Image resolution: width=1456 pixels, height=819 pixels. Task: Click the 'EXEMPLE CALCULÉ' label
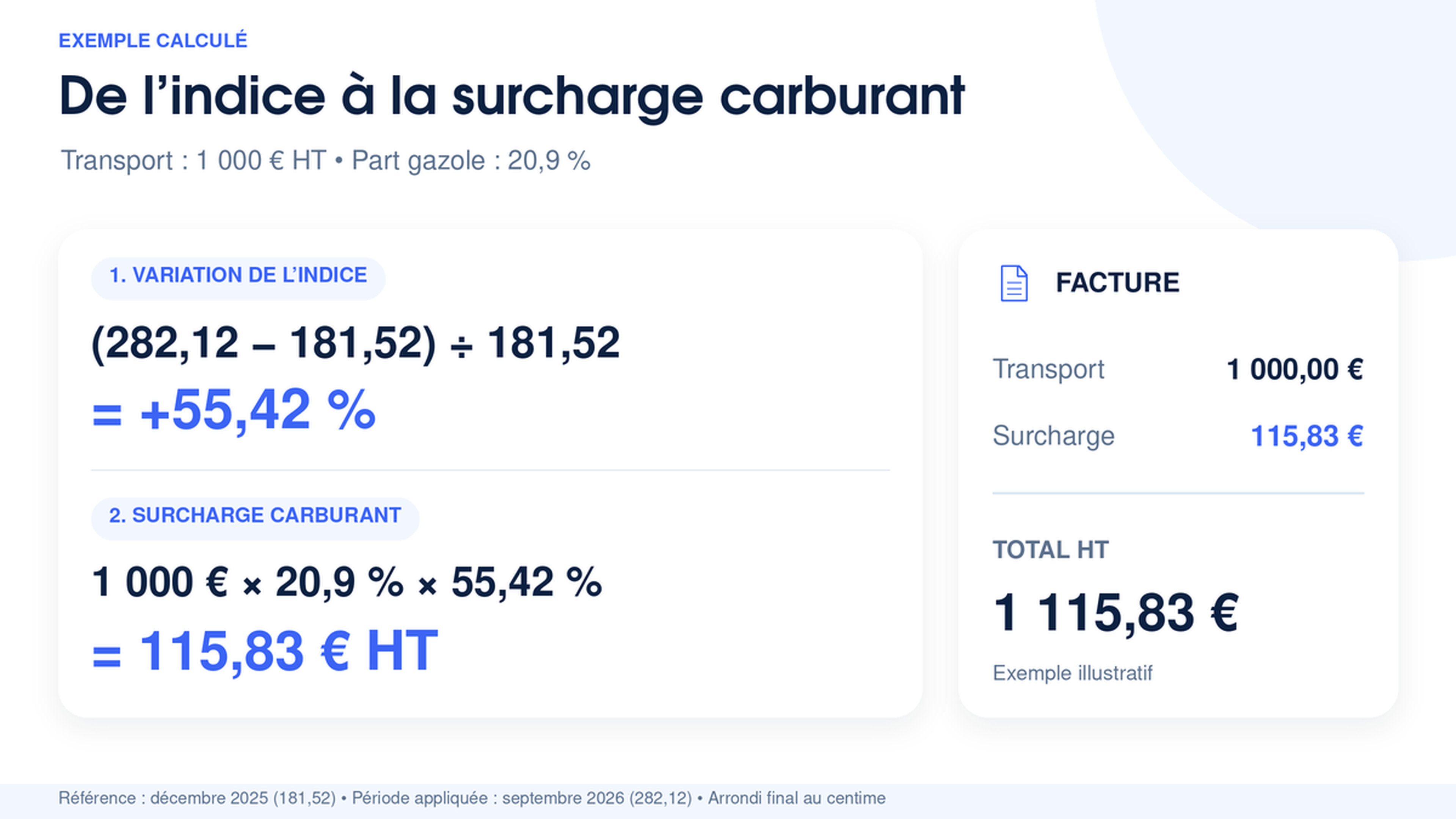pos(153,41)
